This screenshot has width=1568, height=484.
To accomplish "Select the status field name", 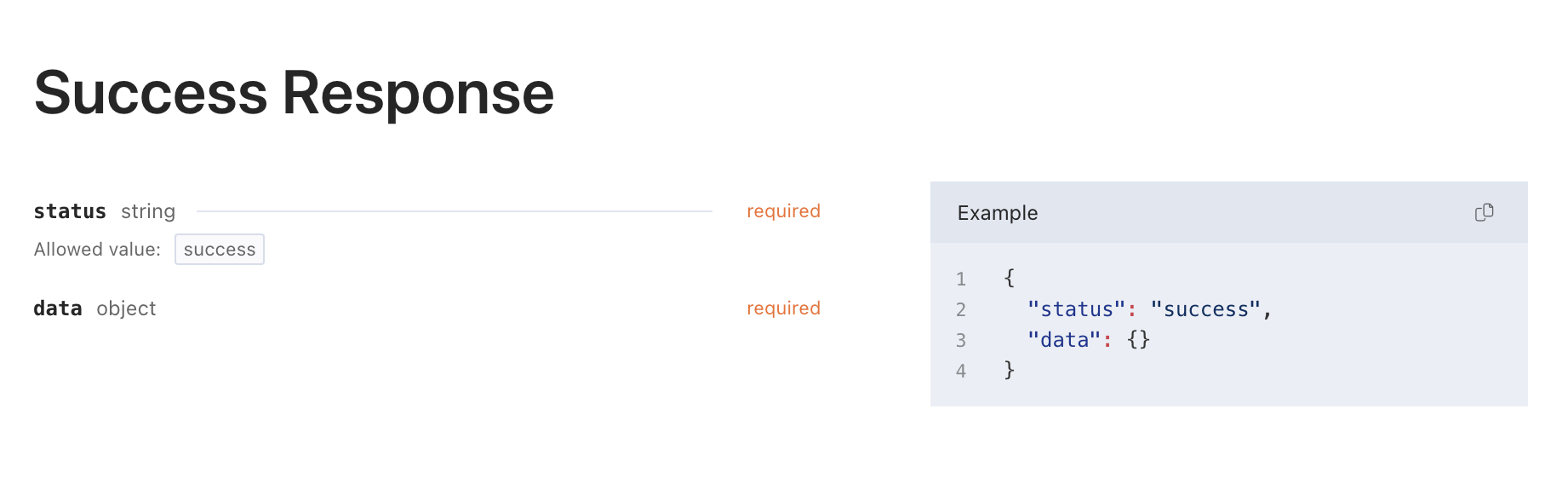I will point(70,211).
